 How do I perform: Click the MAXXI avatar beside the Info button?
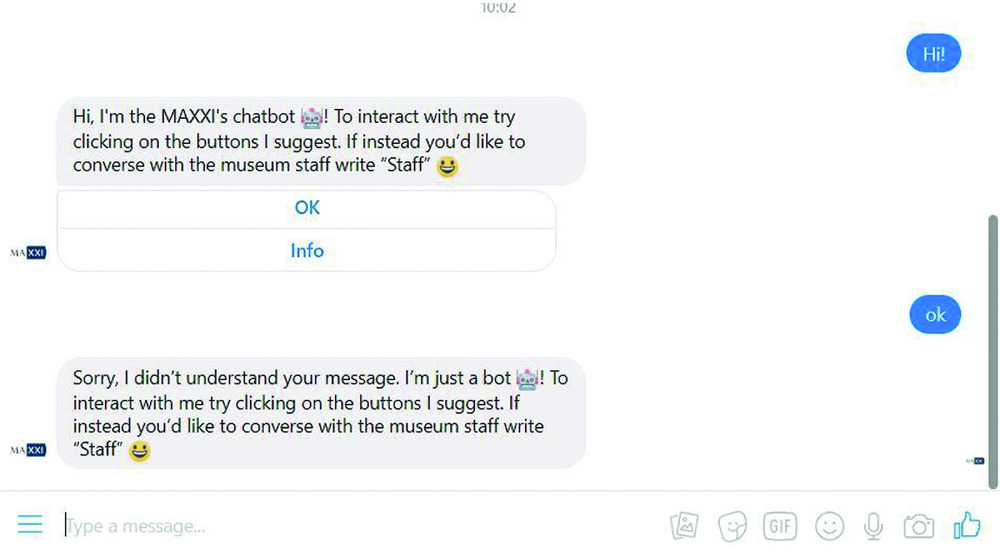click(x=29, y=253)
